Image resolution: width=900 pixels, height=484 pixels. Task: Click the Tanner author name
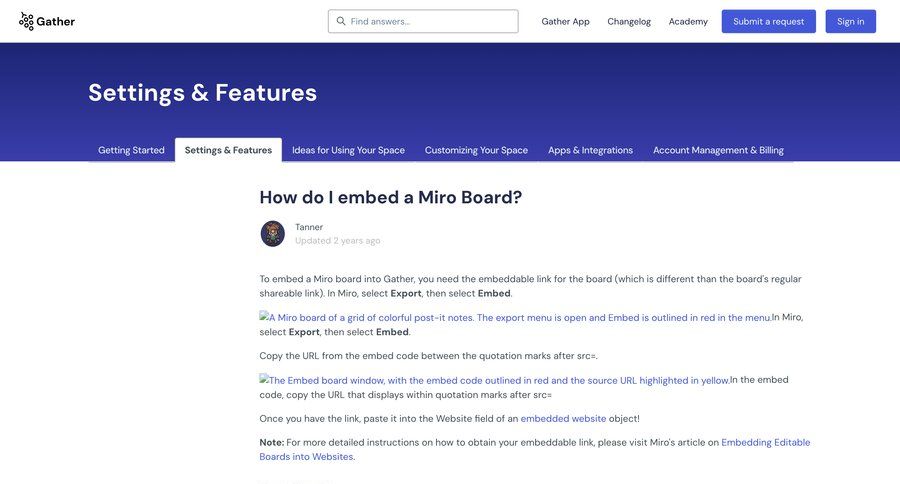pos(309,227)
